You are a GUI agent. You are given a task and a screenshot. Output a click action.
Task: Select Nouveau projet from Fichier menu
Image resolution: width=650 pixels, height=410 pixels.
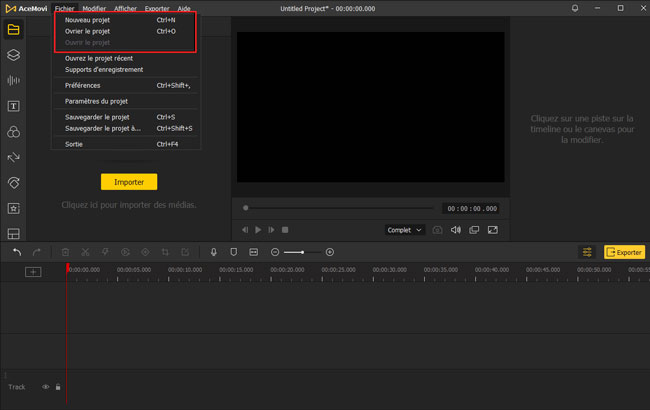point(89,20)
